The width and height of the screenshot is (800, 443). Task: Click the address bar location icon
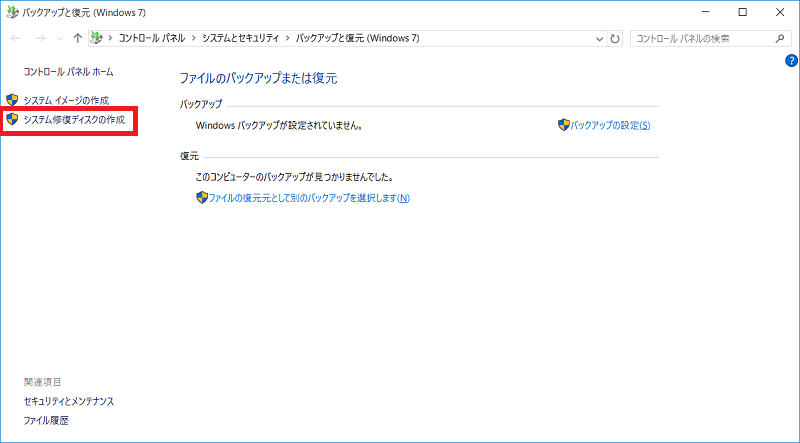pyautogui.click(x=96, y=38)
